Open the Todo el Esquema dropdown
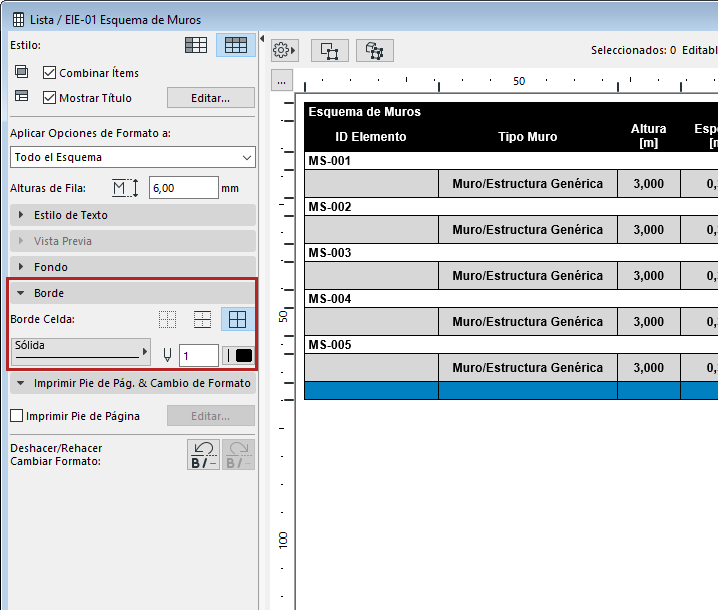The width and height of the screenshot is (718, 610). [133, 157]
